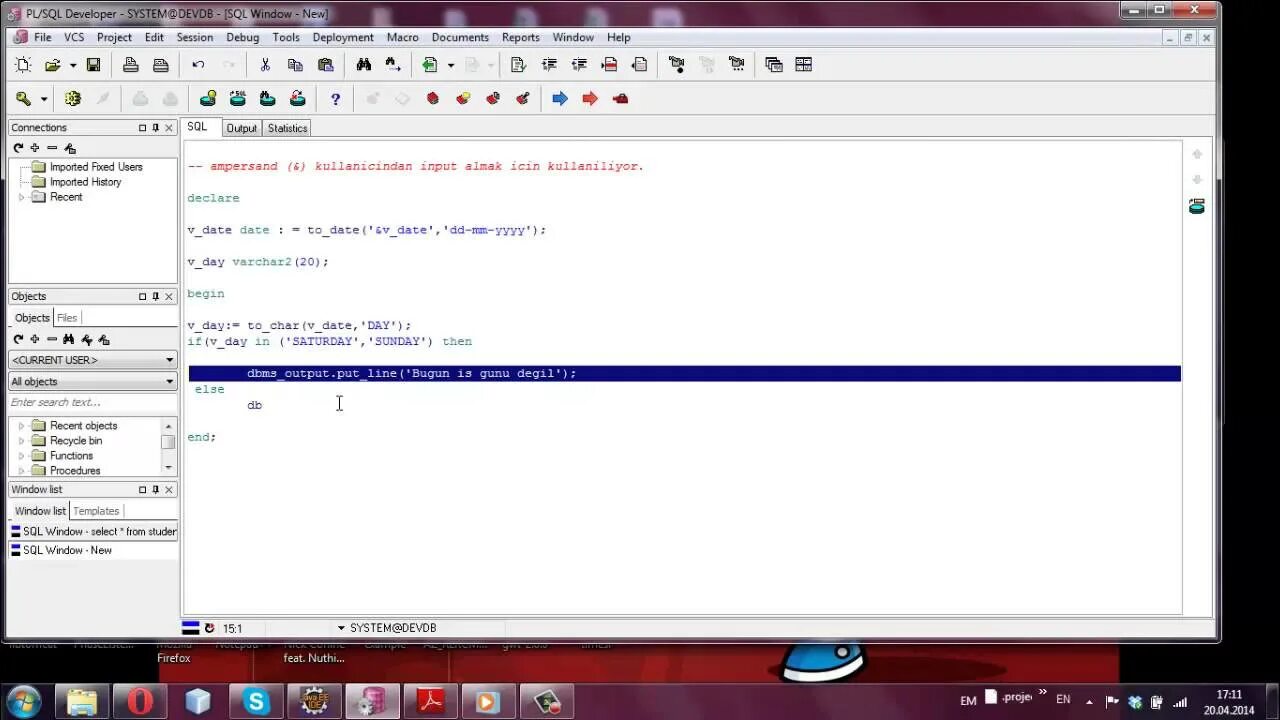The width and height of the screenshot is (1280, 720).
Task: Pin the Window list panel
Action: (155, 490)
